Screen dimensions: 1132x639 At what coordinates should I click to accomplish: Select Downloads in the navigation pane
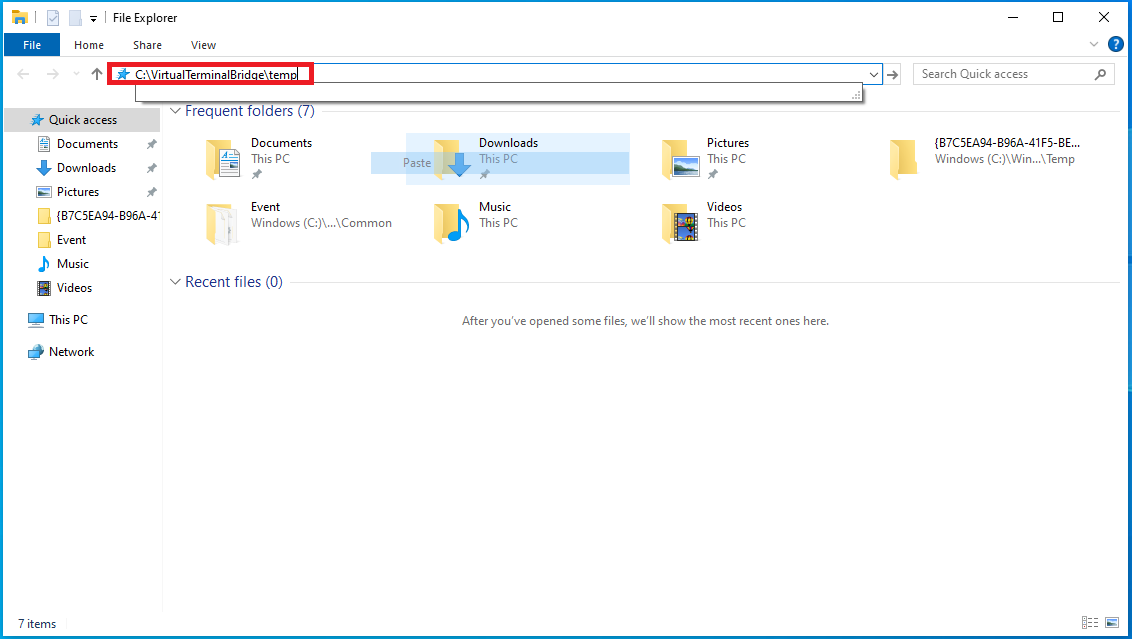point(86,168)
